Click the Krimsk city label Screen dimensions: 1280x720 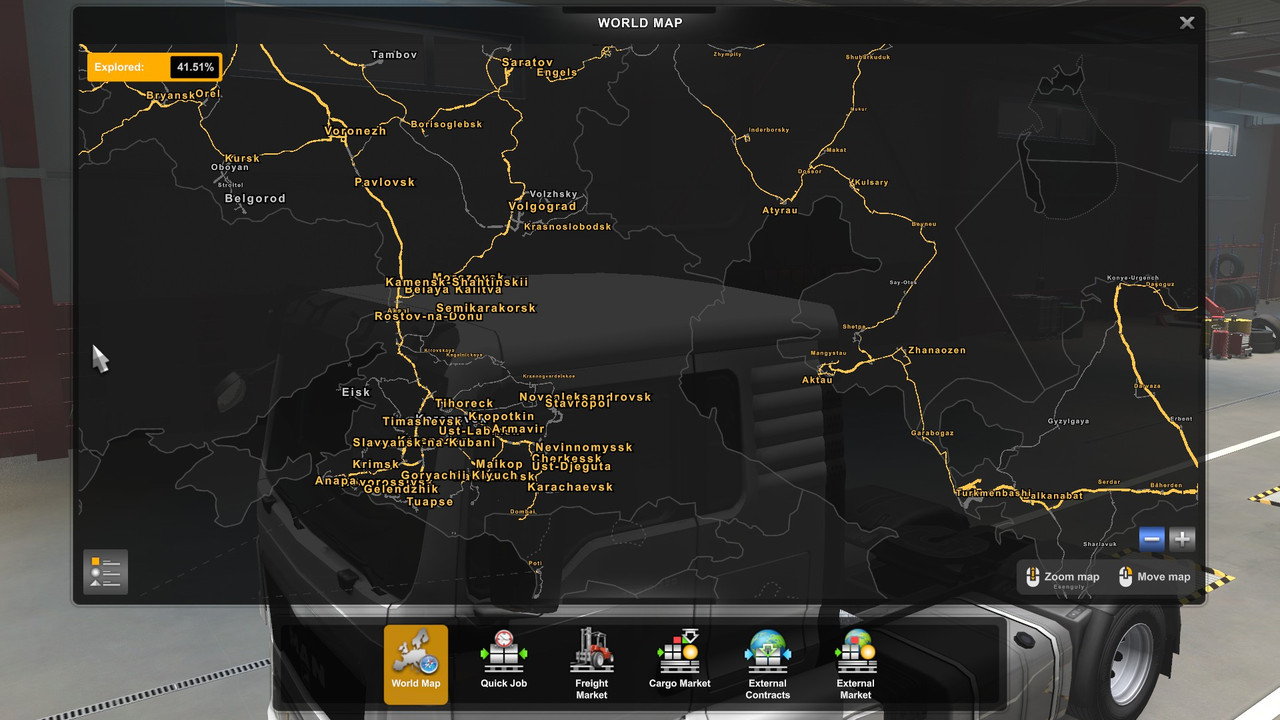click(x=376, y=465)
